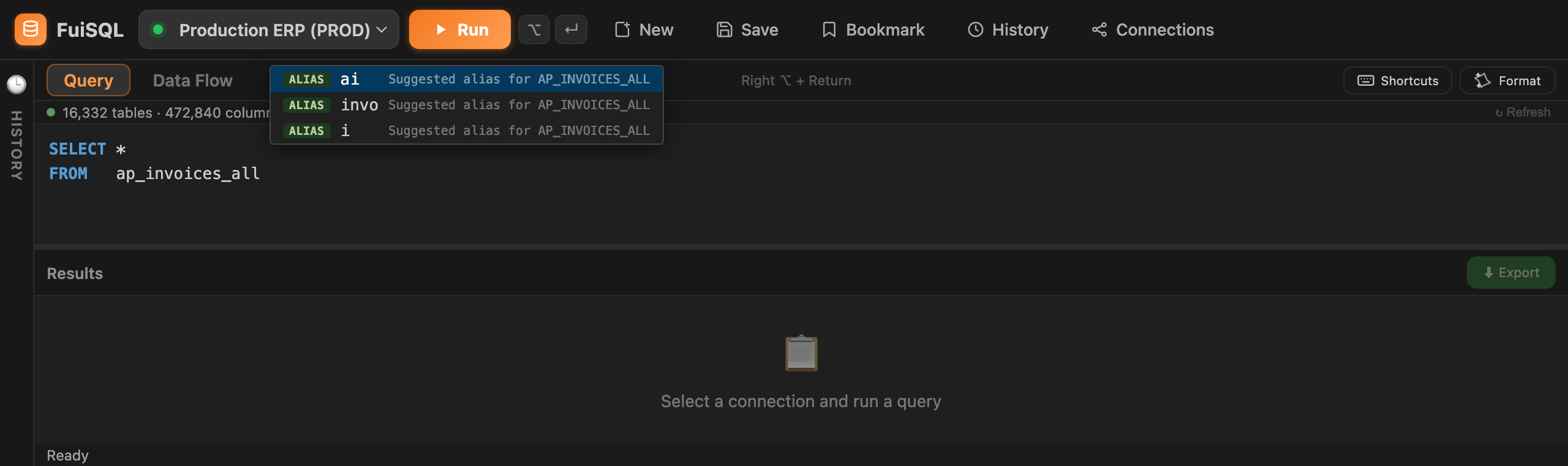Open the History panel from the toolbar
The image size is (1568, 466).
(1008, 29)
